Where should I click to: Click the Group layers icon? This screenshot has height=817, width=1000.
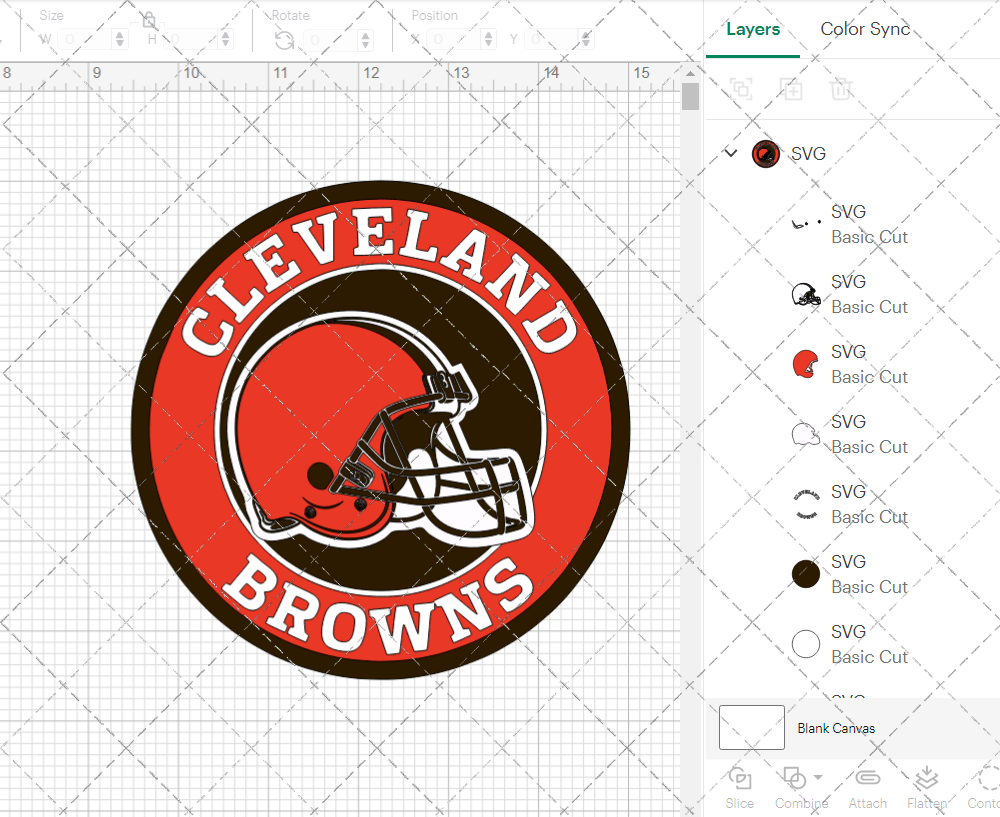[x=741, y=89]
